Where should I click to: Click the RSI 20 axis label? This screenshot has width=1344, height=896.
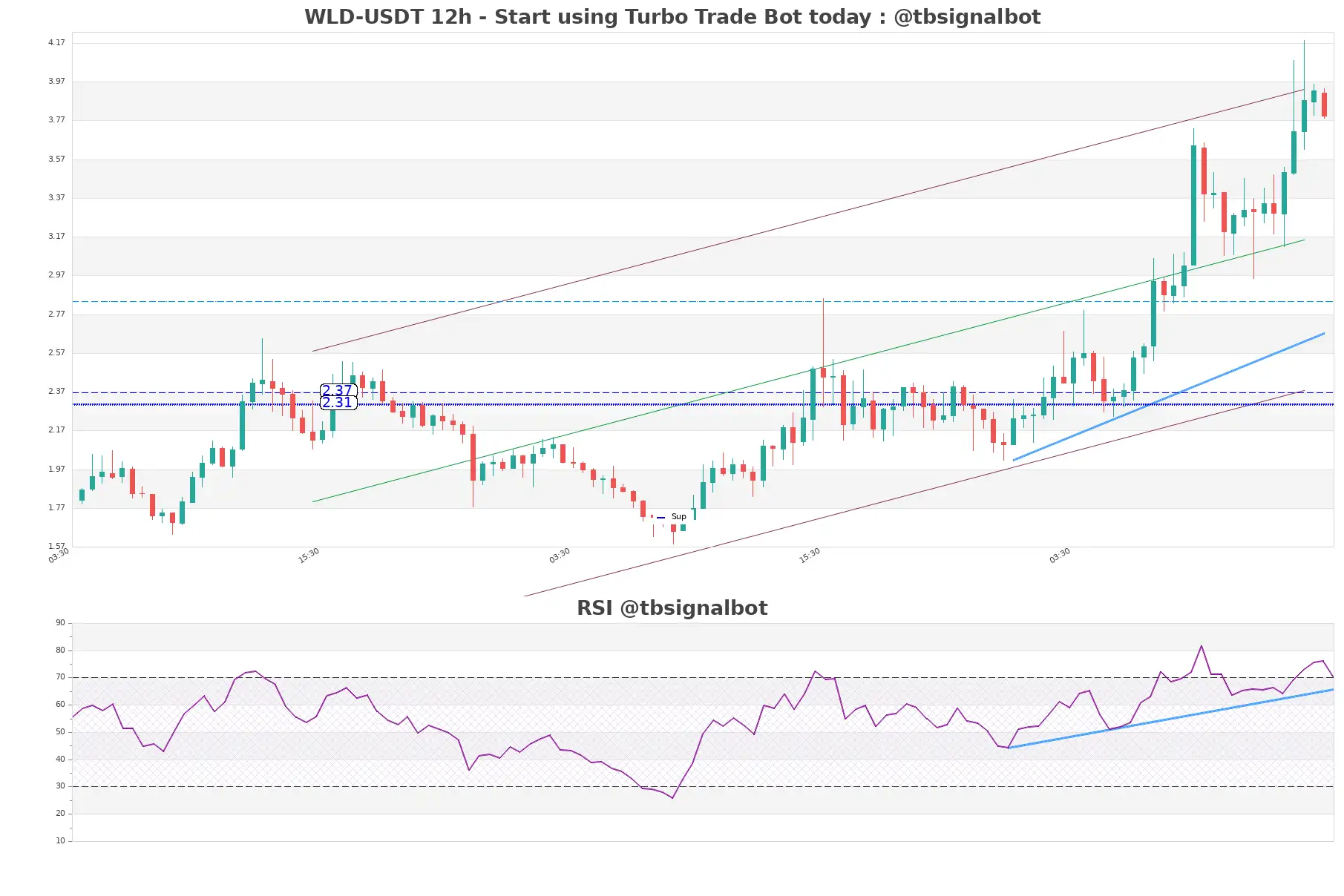pos(60,813)
